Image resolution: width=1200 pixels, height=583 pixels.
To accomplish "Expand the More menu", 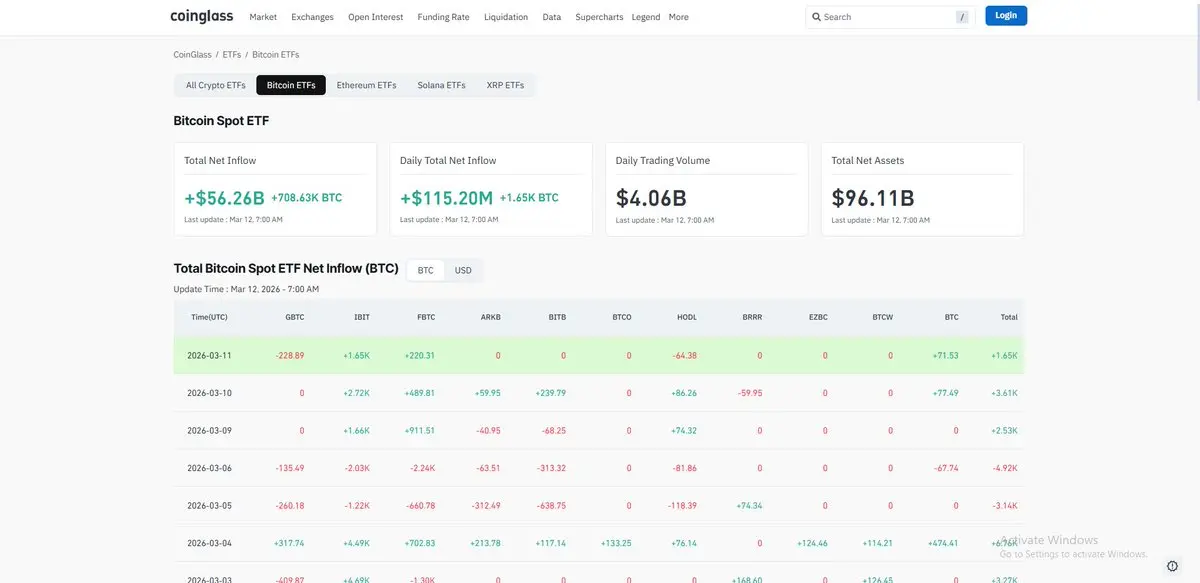I will tap(679, 17).
